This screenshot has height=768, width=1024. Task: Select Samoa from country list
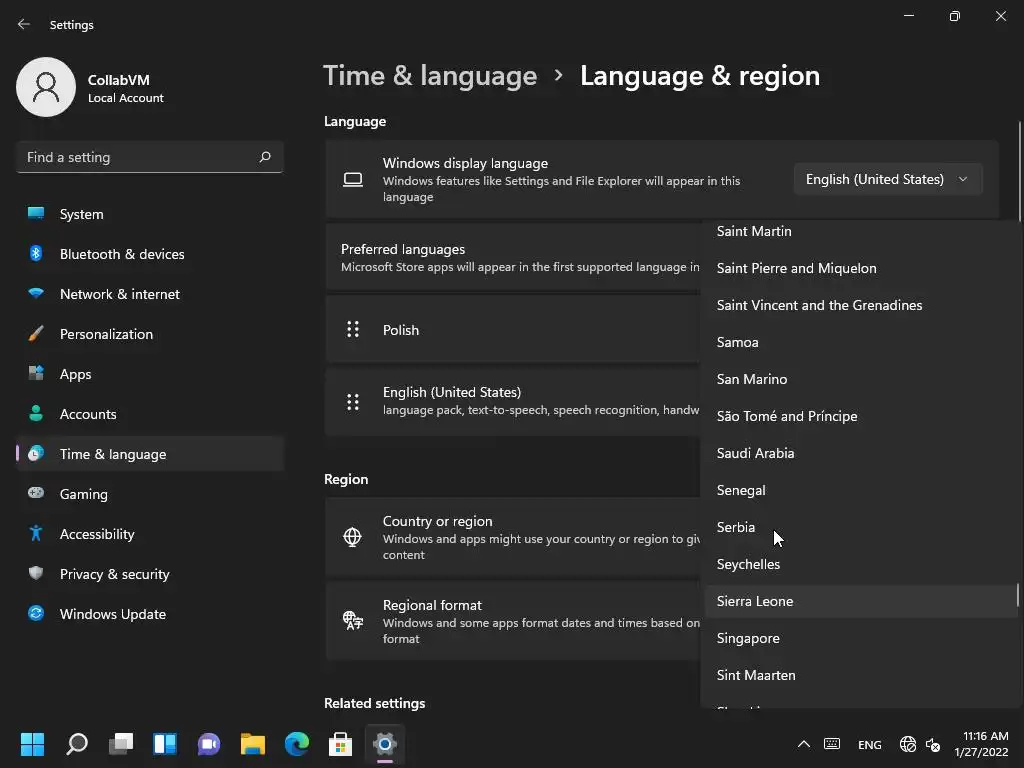coord(861,342)
